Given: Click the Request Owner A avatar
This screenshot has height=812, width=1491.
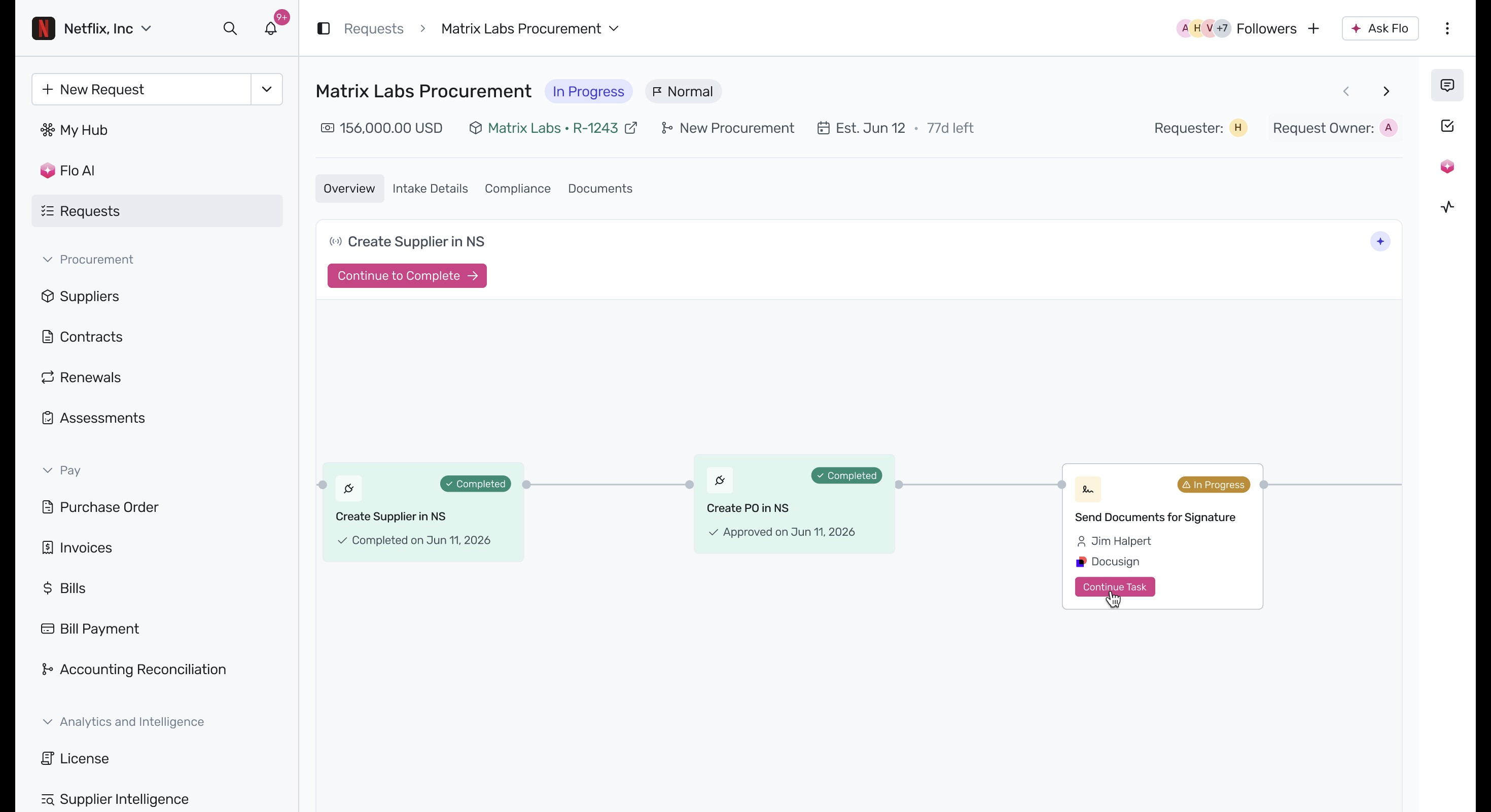Looking at the screenshot, I should (x=1388, y=128).
